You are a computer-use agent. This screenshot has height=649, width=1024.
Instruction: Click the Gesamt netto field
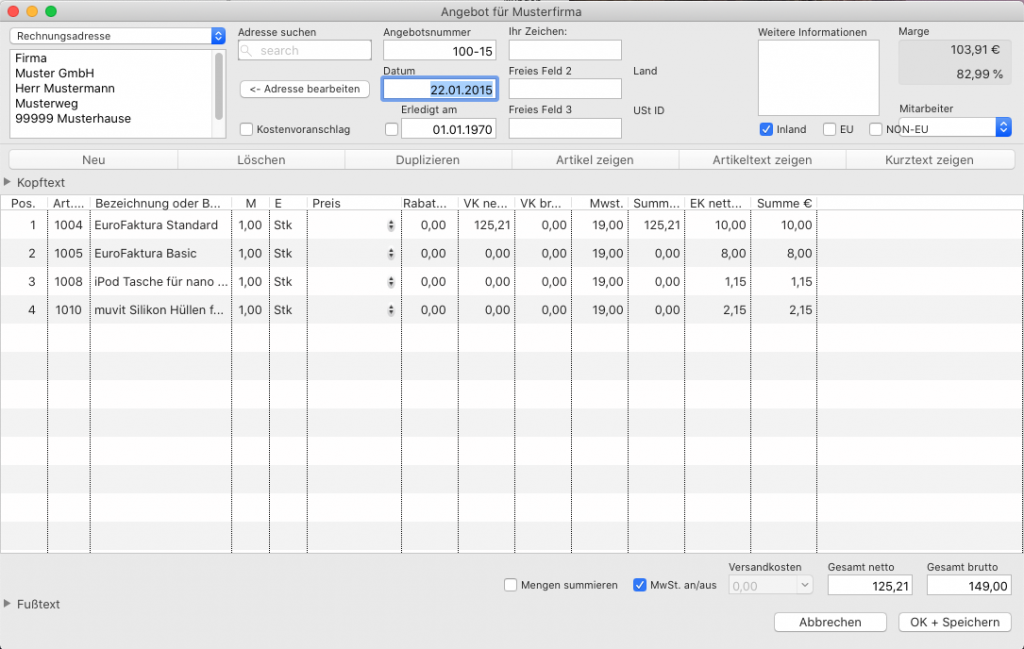pyautogui.click(x=870, y=586)
